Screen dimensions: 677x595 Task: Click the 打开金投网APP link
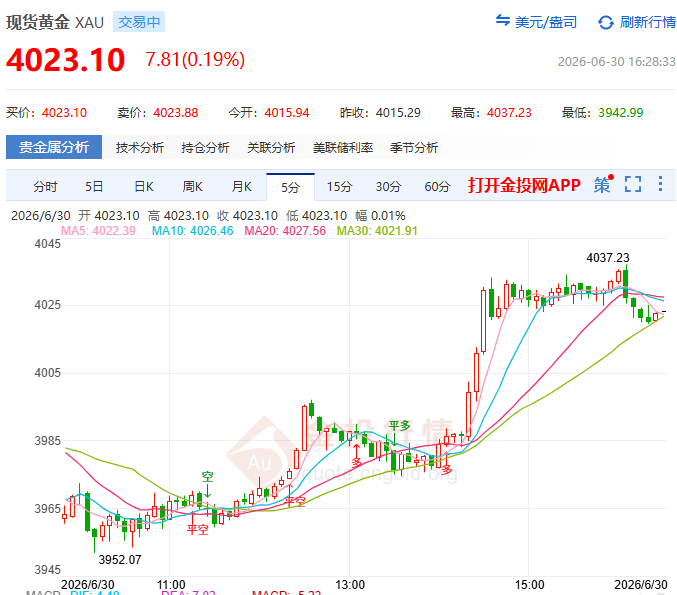(x=524, y=185)
